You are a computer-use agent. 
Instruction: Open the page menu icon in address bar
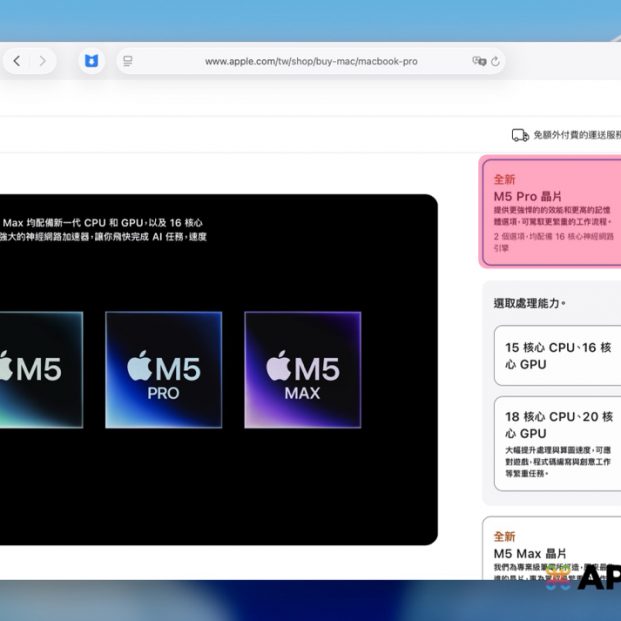(x=128, y=61)
